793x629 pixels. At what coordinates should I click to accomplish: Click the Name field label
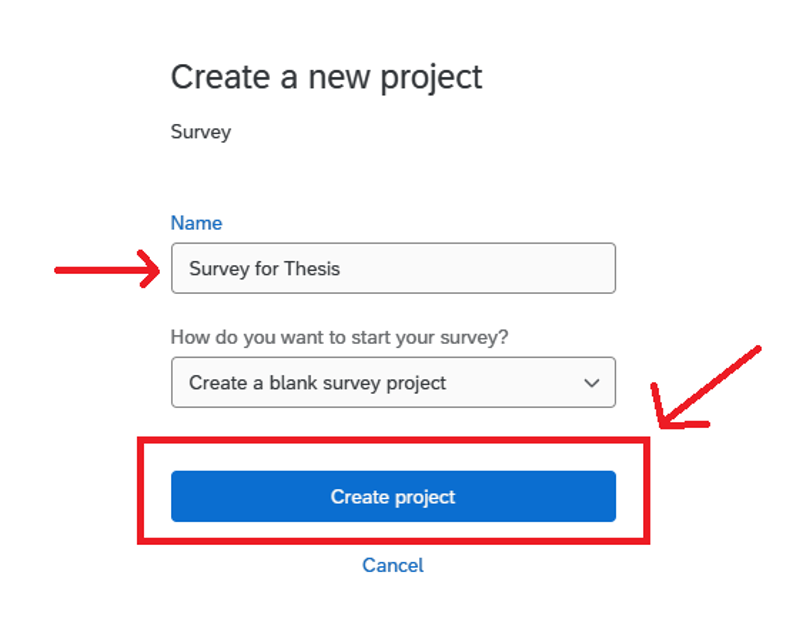[x=196, y=223]
